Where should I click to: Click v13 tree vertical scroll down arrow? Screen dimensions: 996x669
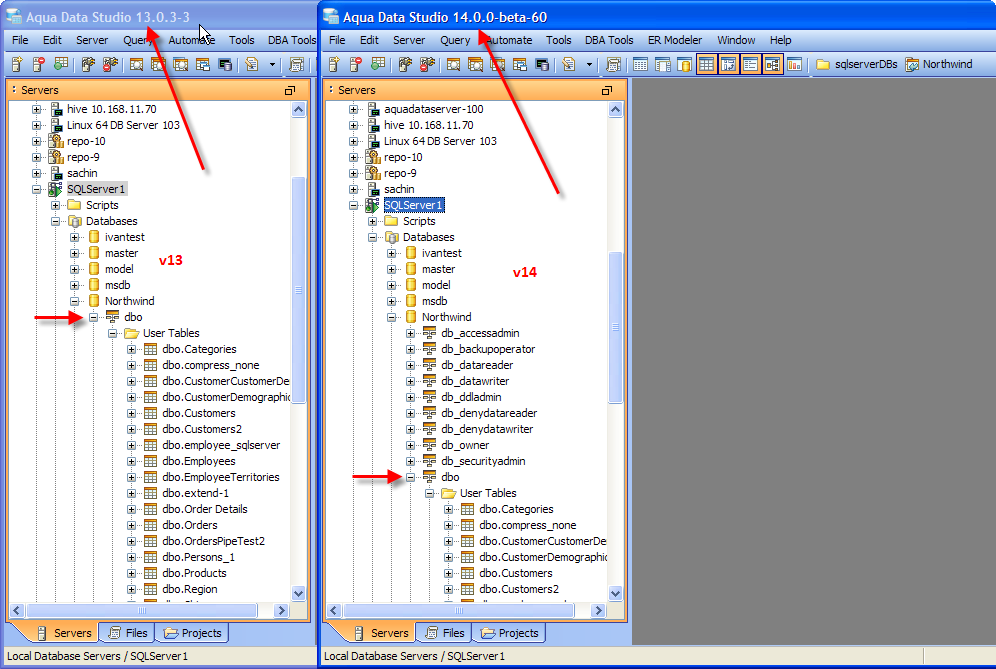click(299, 593)
